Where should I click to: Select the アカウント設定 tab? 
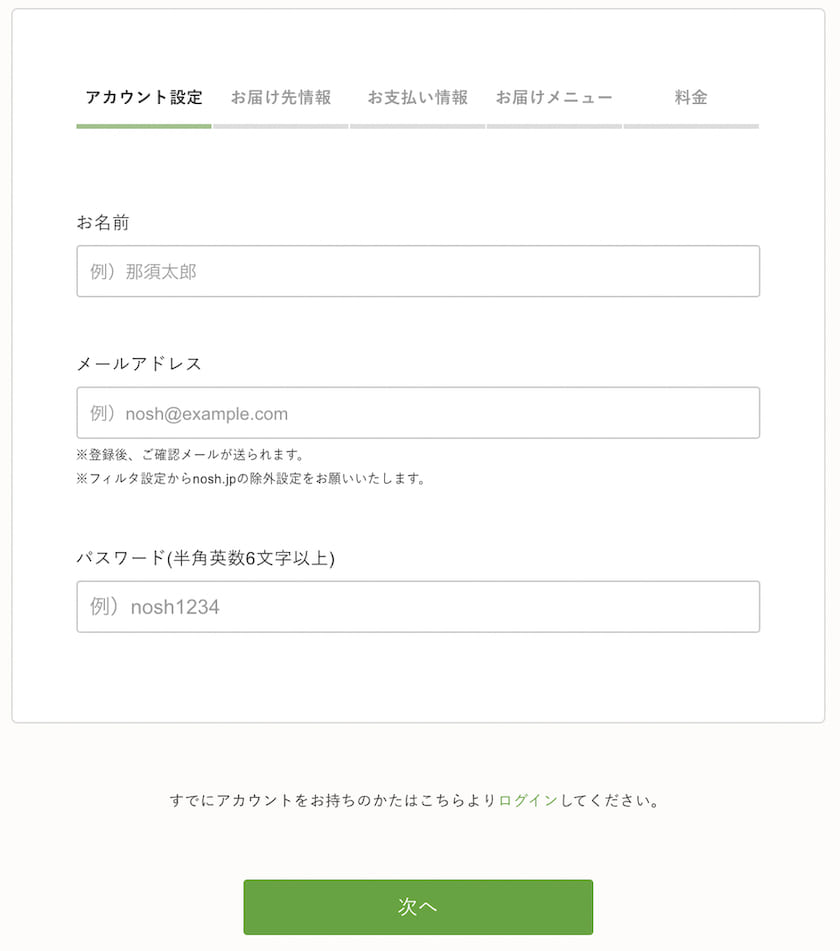(x=143, y=97)
